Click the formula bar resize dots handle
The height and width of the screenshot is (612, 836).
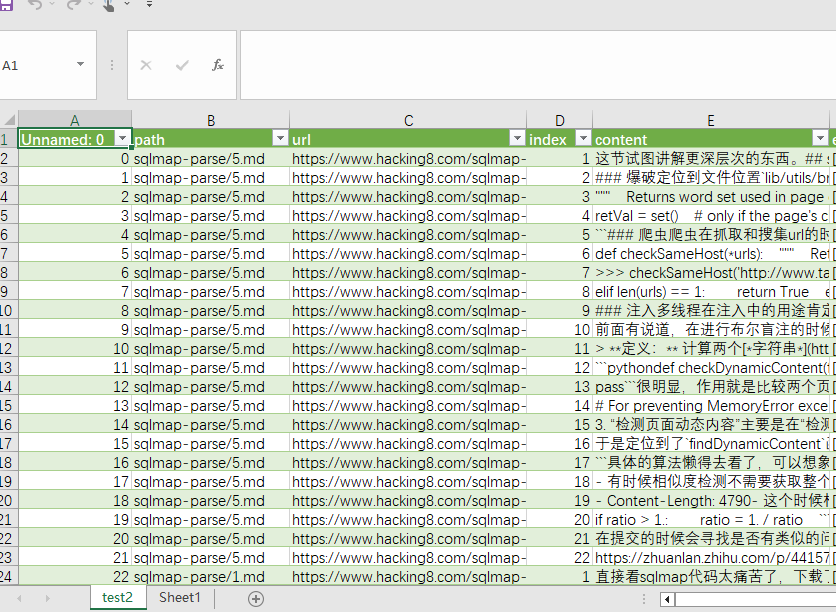click(x=111, y=65)
